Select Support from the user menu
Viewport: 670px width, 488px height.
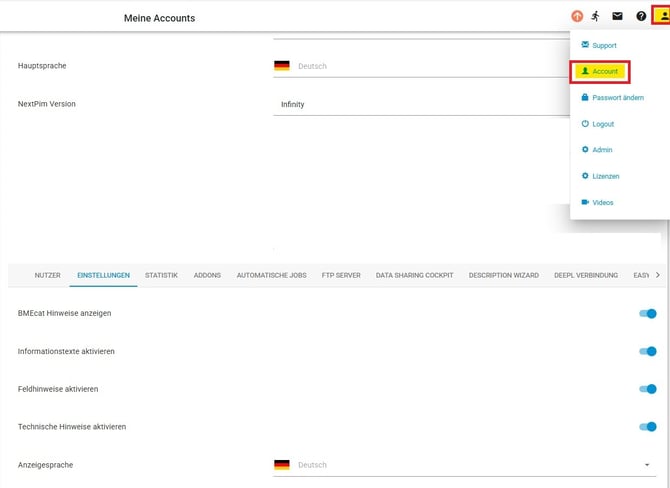[x=604, y=46]
